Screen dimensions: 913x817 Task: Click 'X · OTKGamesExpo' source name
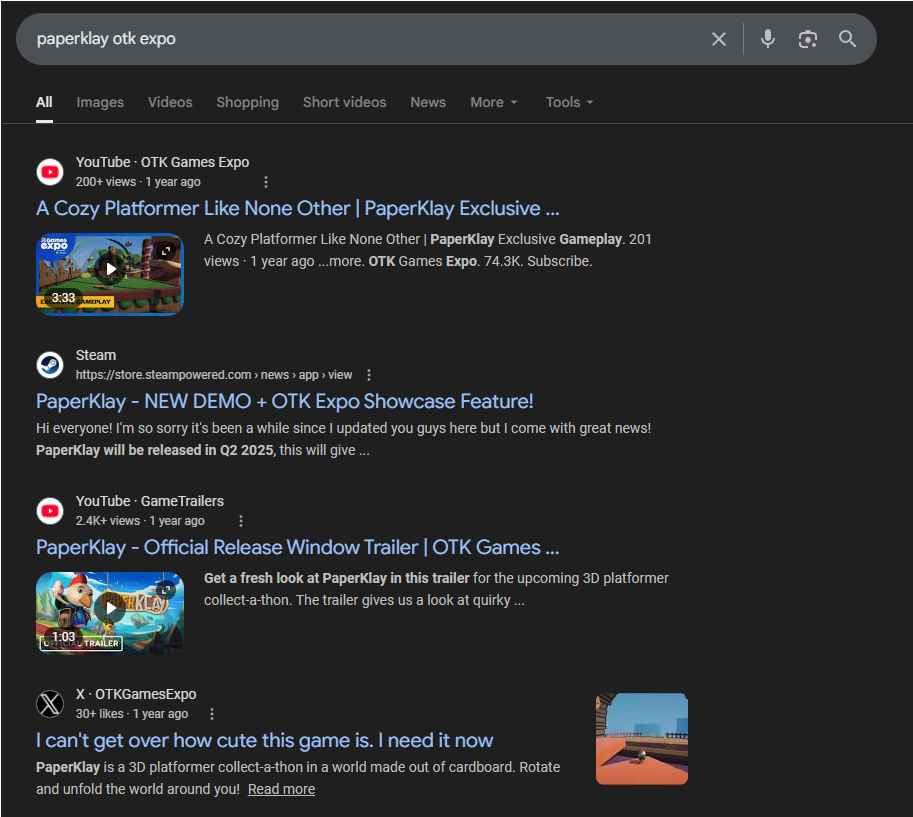(136, 695)
